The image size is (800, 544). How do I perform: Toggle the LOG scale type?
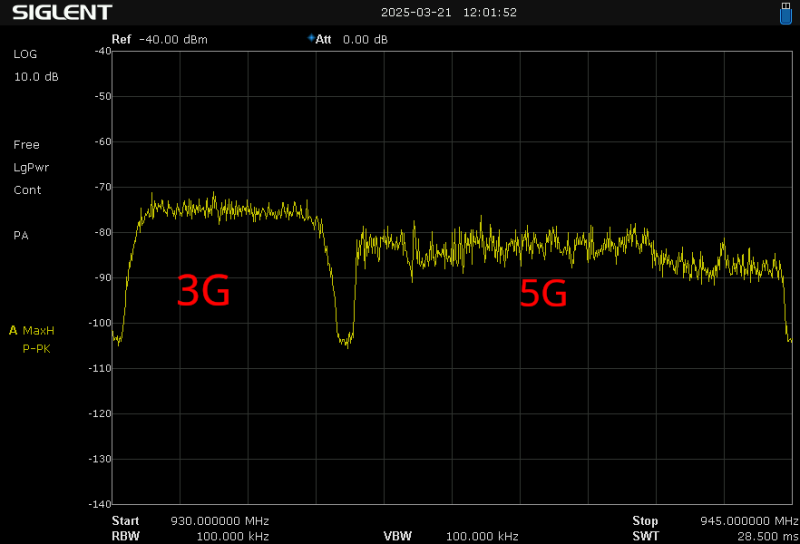[25, 54]
